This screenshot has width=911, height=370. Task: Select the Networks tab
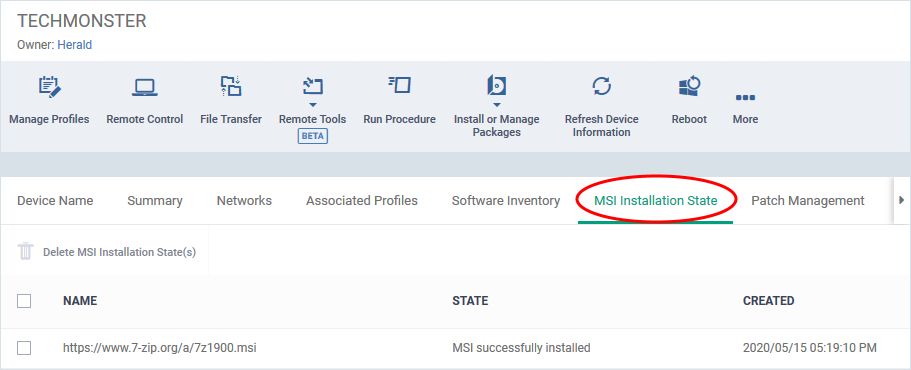244,201
